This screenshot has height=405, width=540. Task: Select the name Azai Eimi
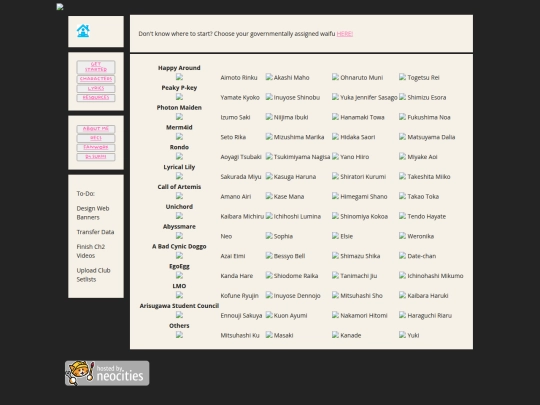point(233,256)
